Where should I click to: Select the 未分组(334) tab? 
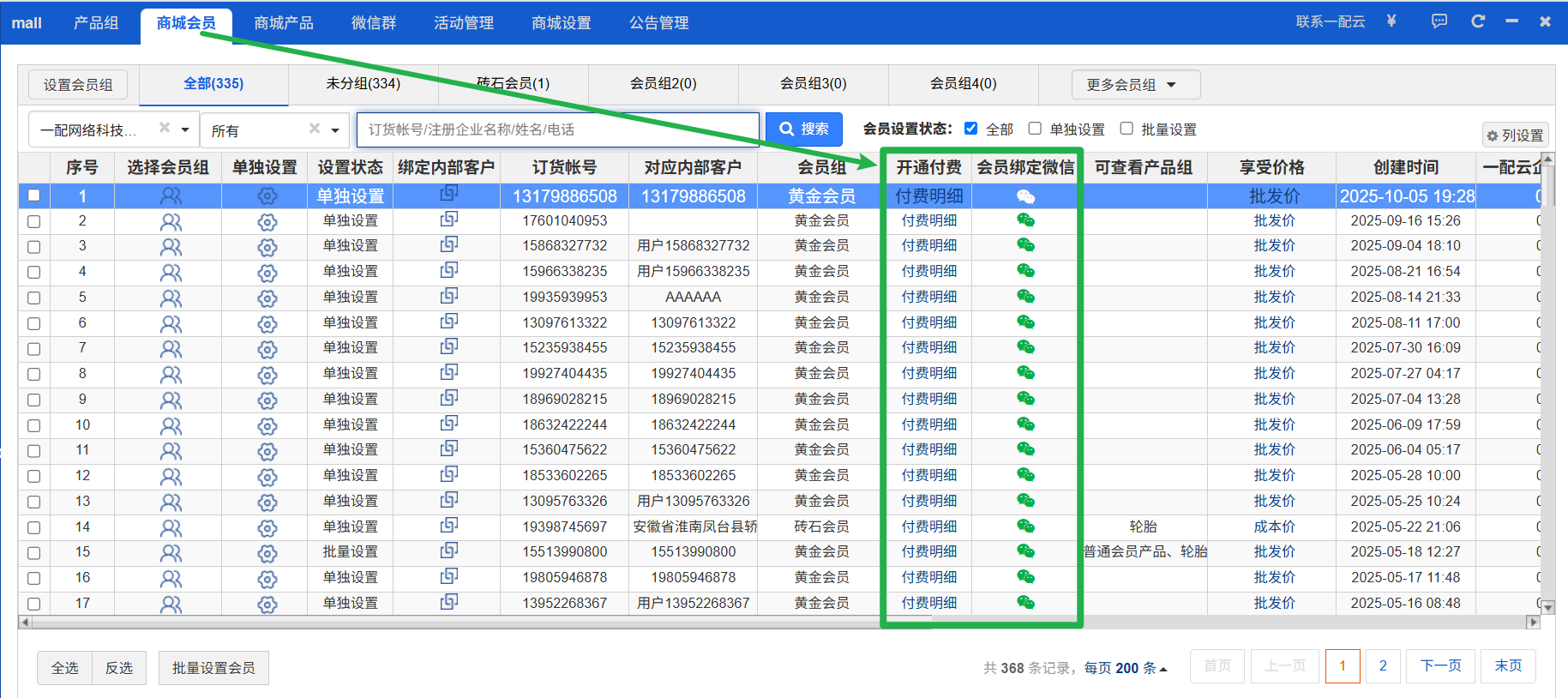coord(363,84)
